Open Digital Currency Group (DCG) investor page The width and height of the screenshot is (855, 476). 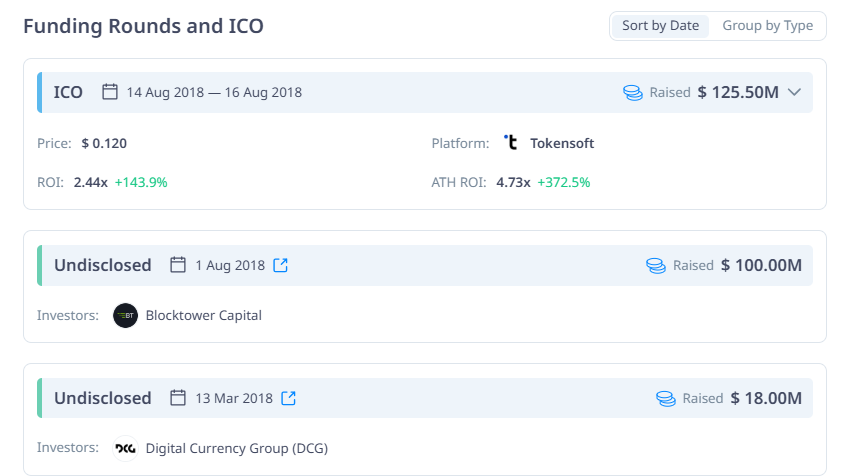(237, 448)
